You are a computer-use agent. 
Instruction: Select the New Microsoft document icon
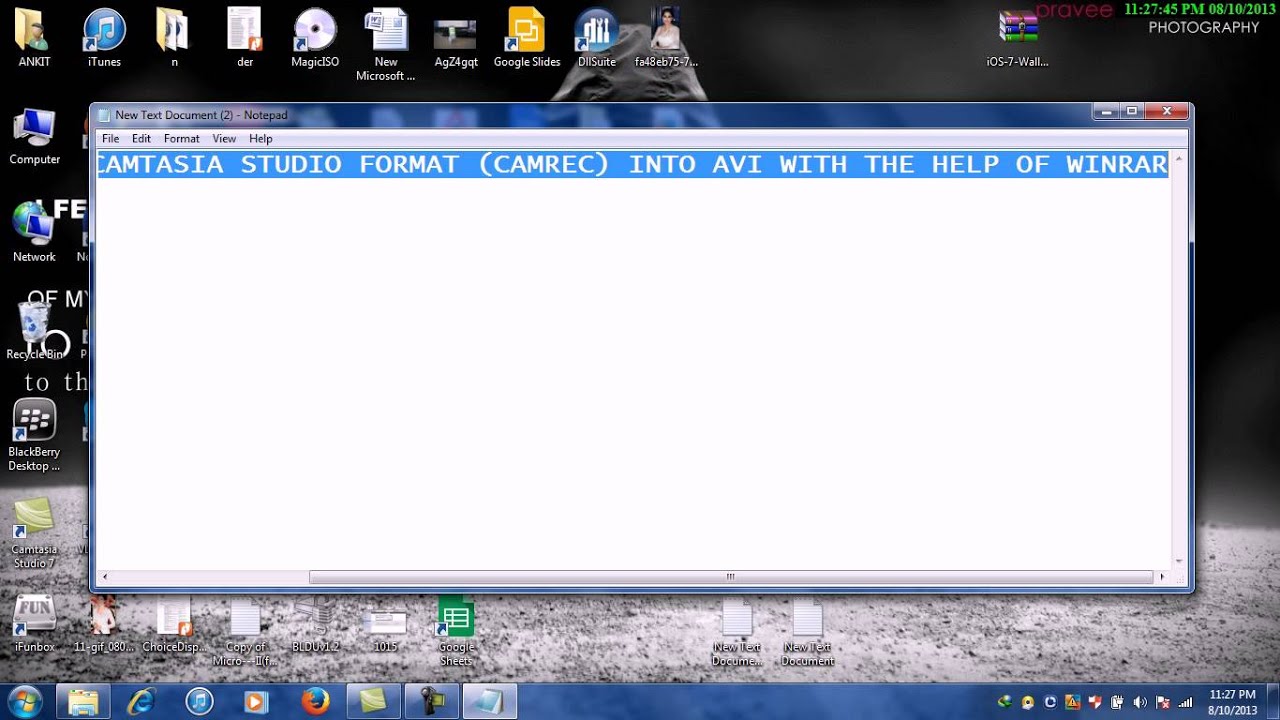point(386,45)
